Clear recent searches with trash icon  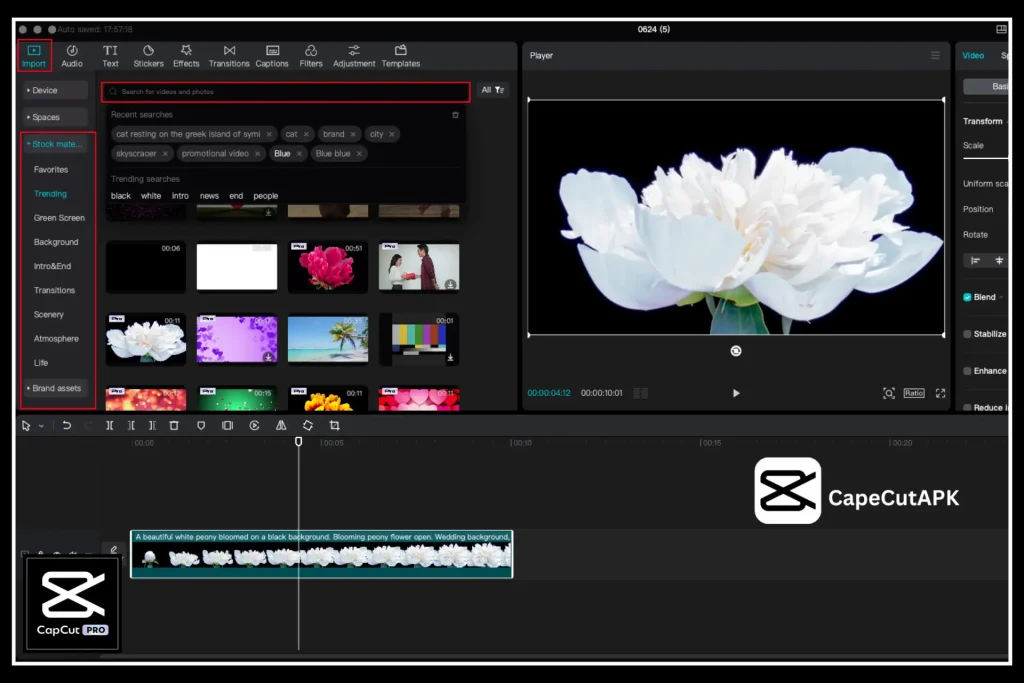coord(455,115)
